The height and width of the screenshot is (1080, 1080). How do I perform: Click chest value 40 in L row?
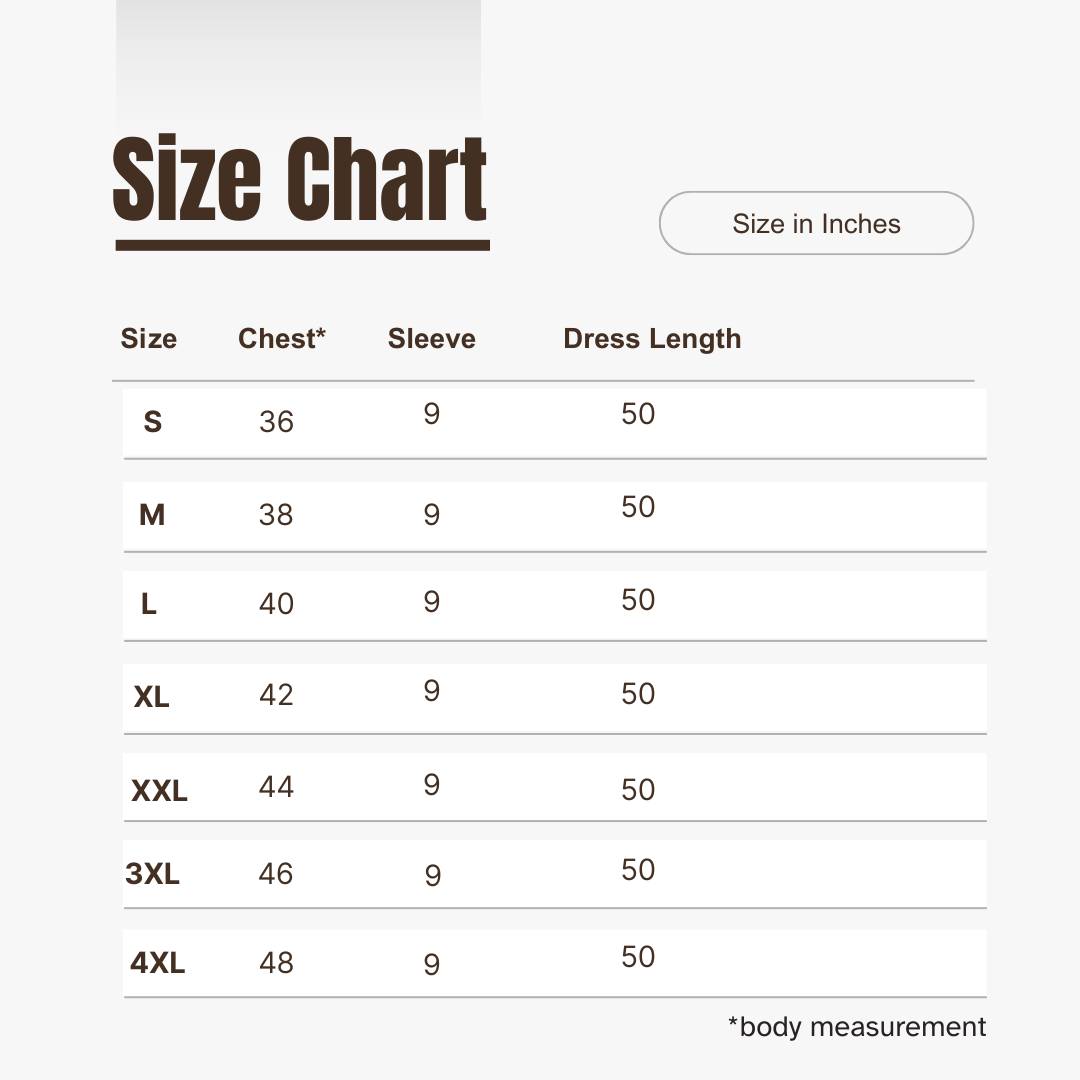(x=276, y=604)
